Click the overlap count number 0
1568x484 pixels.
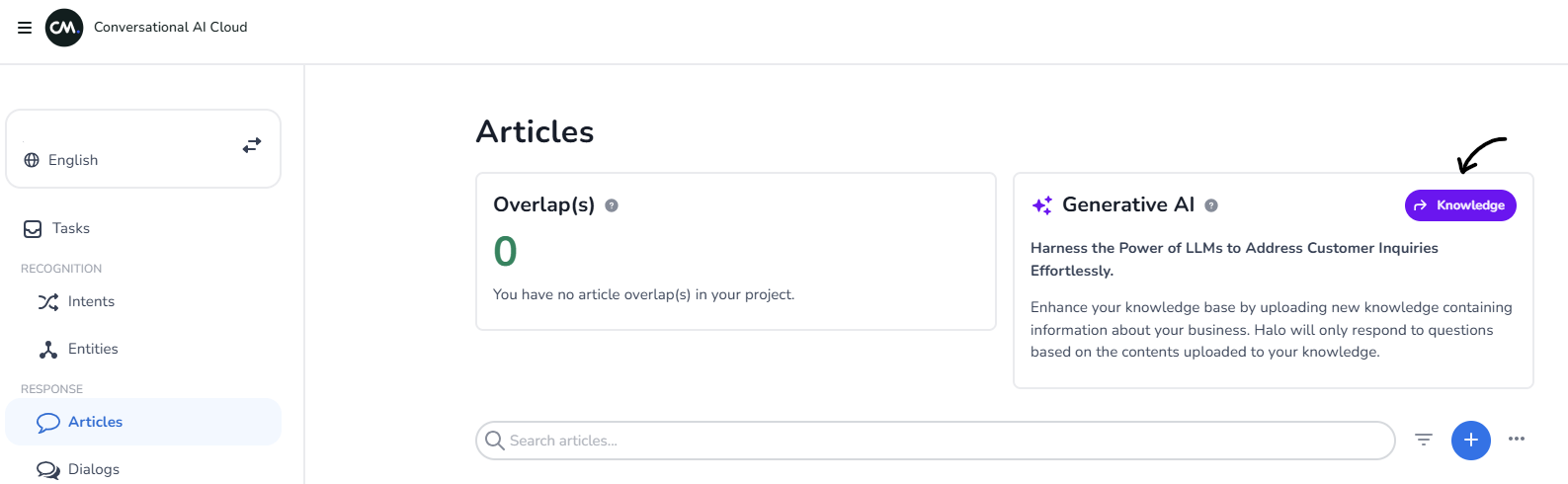click(x=505, y=252)
